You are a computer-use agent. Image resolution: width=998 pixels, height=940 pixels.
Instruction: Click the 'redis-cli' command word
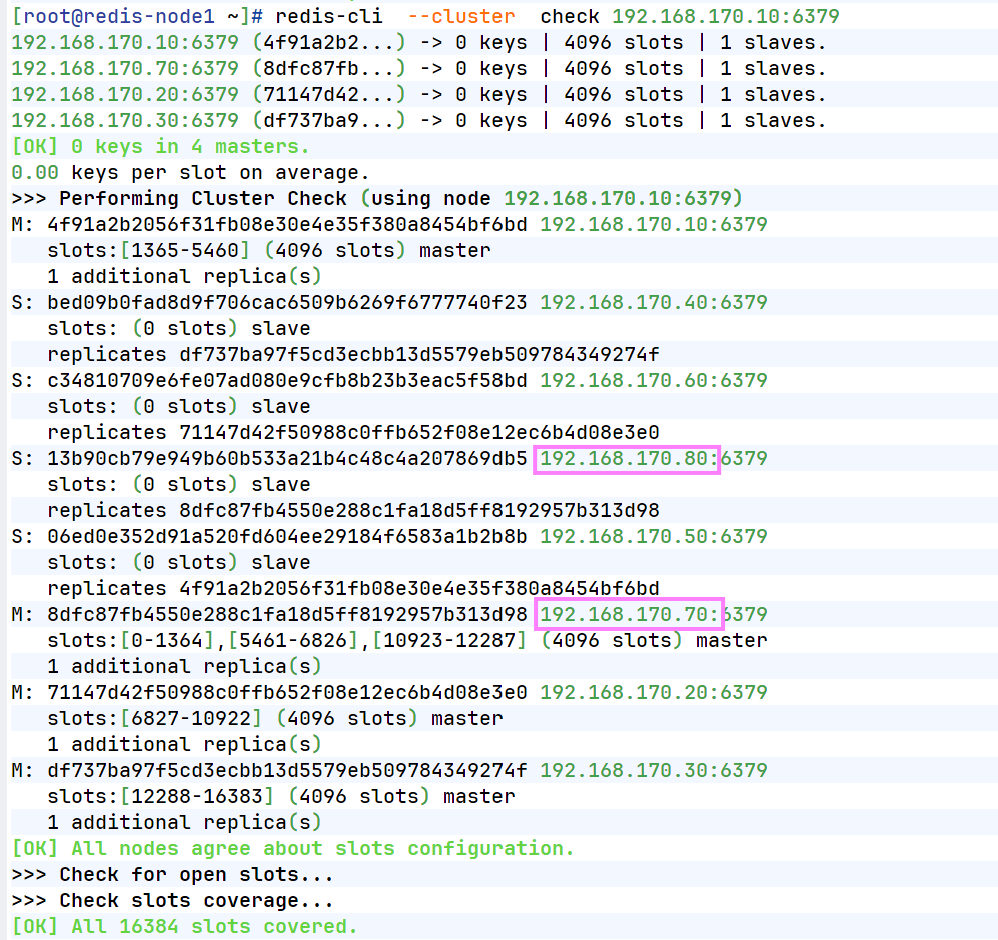(329, 16)
